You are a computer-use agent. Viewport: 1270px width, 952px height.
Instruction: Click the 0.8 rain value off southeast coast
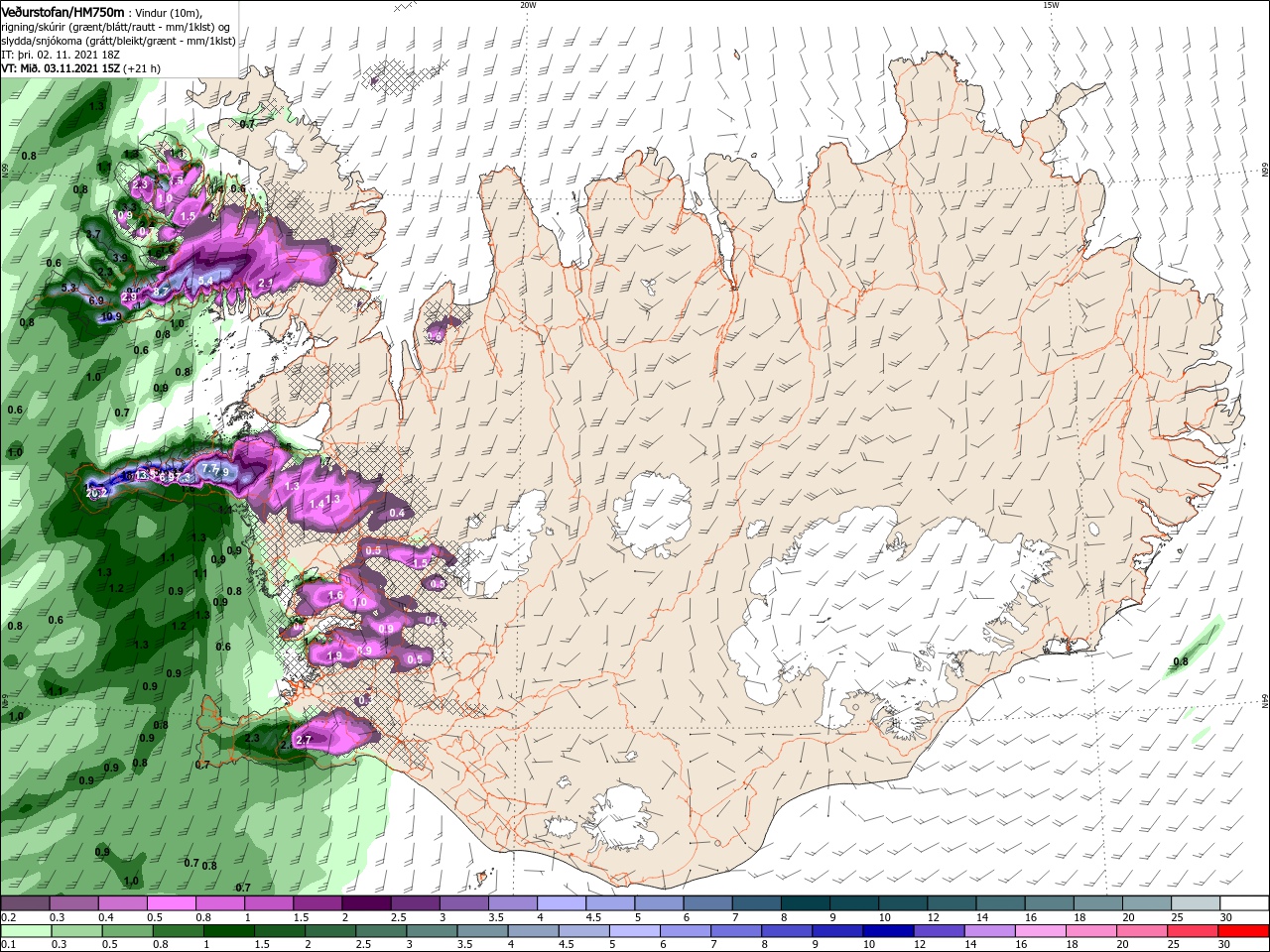[1181, 661]
